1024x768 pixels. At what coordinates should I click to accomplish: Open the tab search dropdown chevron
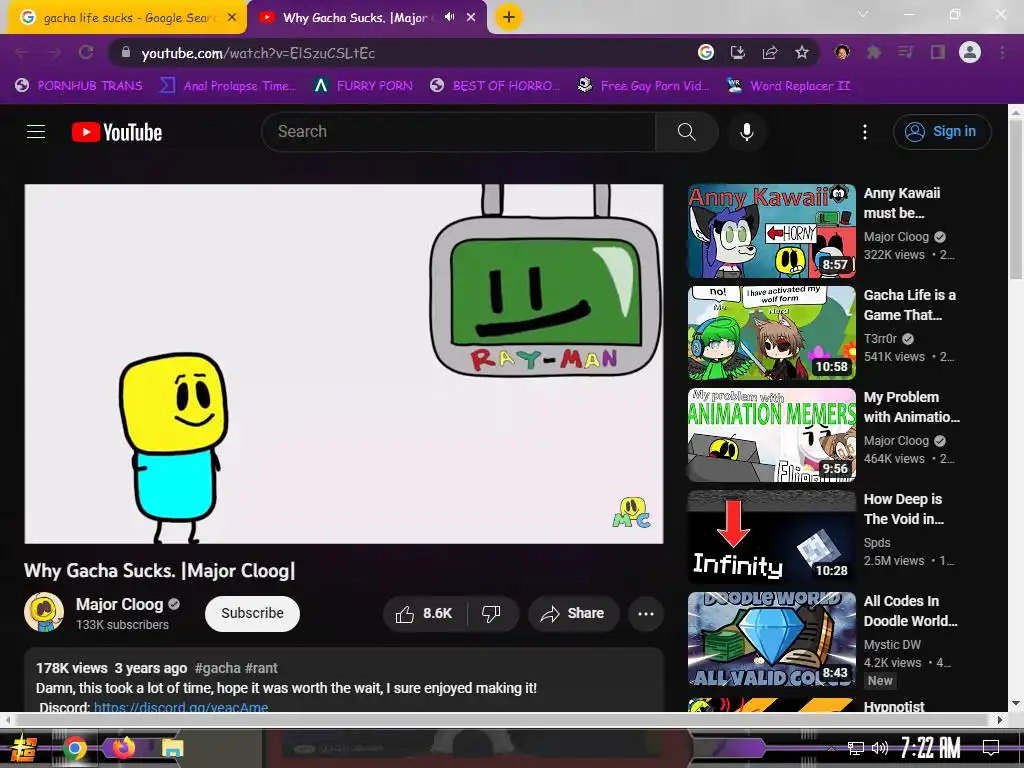point(863,14)
